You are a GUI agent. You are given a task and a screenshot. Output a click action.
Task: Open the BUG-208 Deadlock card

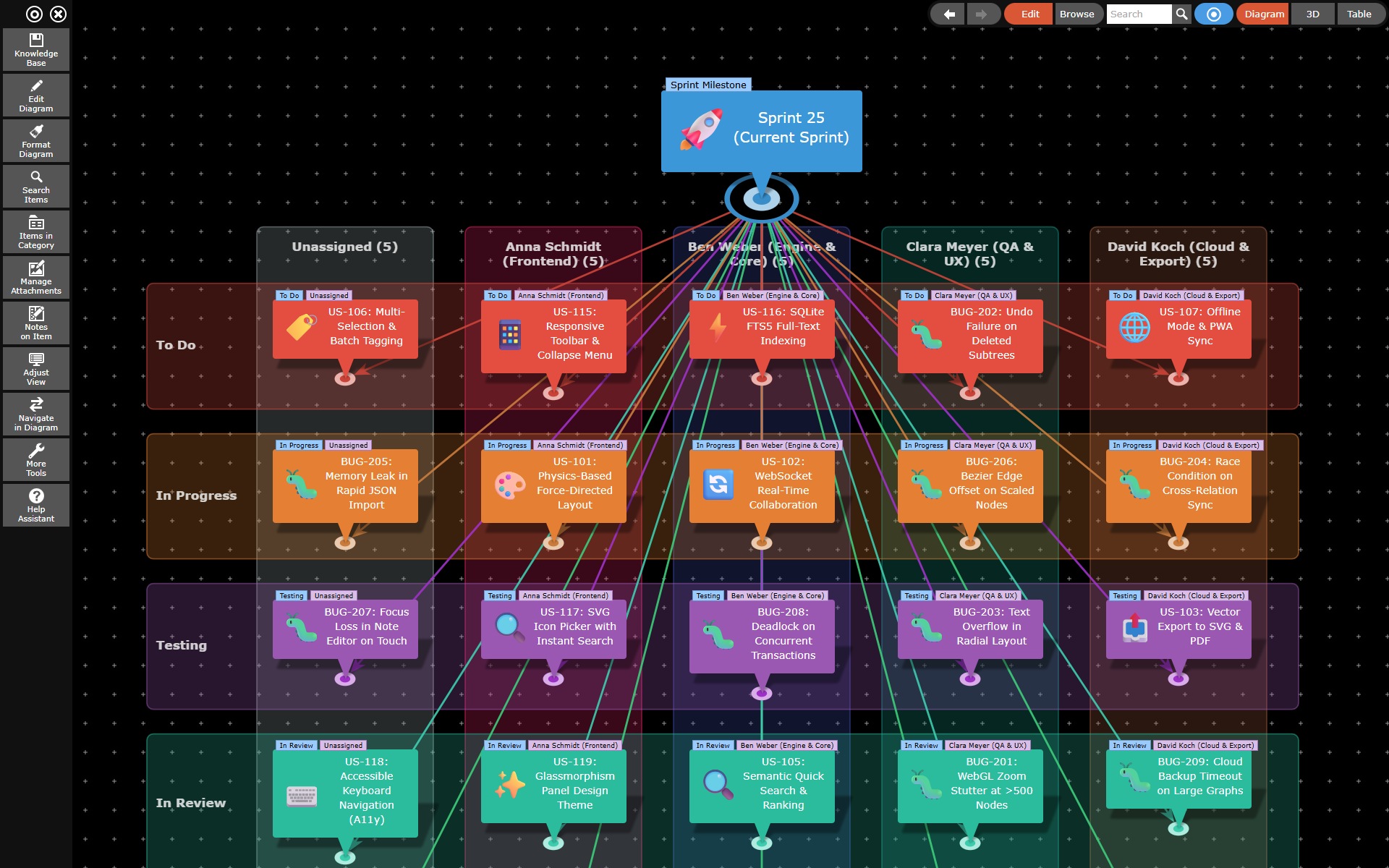(762, 636)
